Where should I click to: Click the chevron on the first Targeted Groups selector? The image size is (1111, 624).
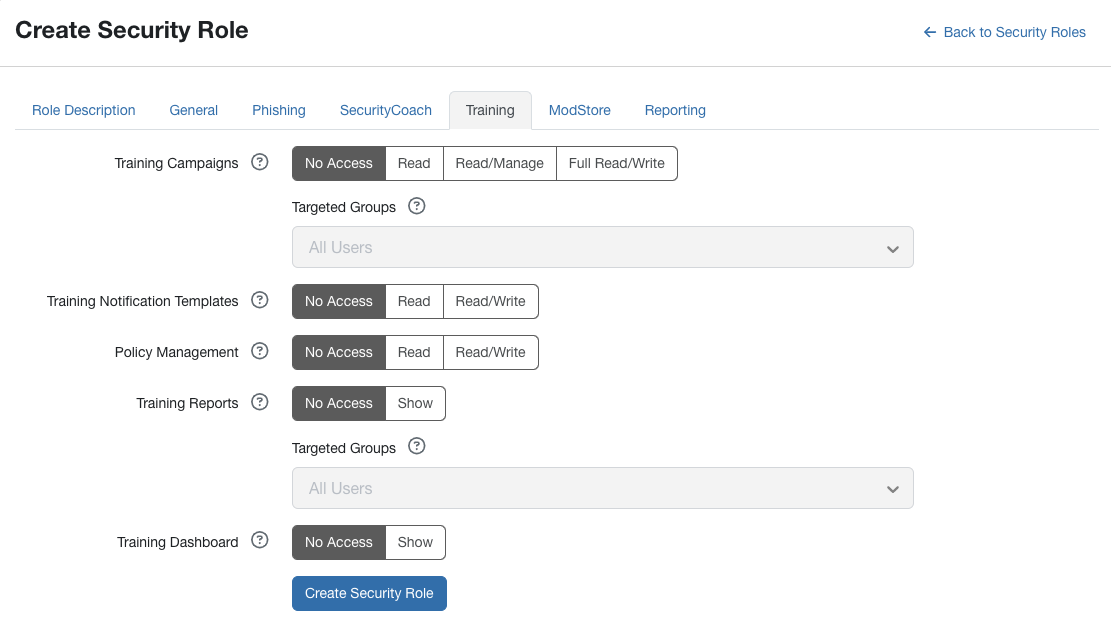[892, 247]
